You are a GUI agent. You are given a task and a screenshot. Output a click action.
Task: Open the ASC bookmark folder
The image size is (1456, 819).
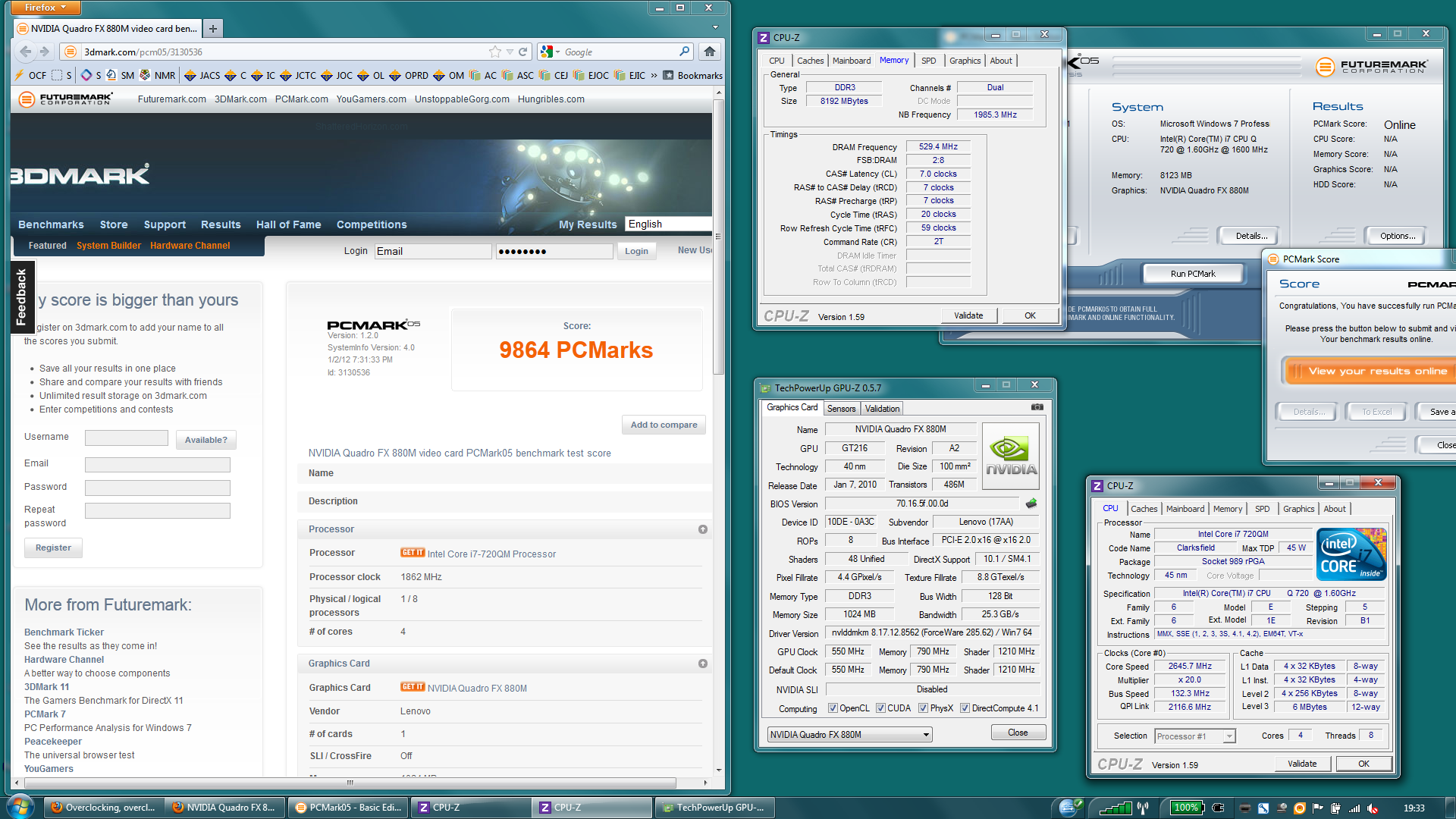(518, 75)
